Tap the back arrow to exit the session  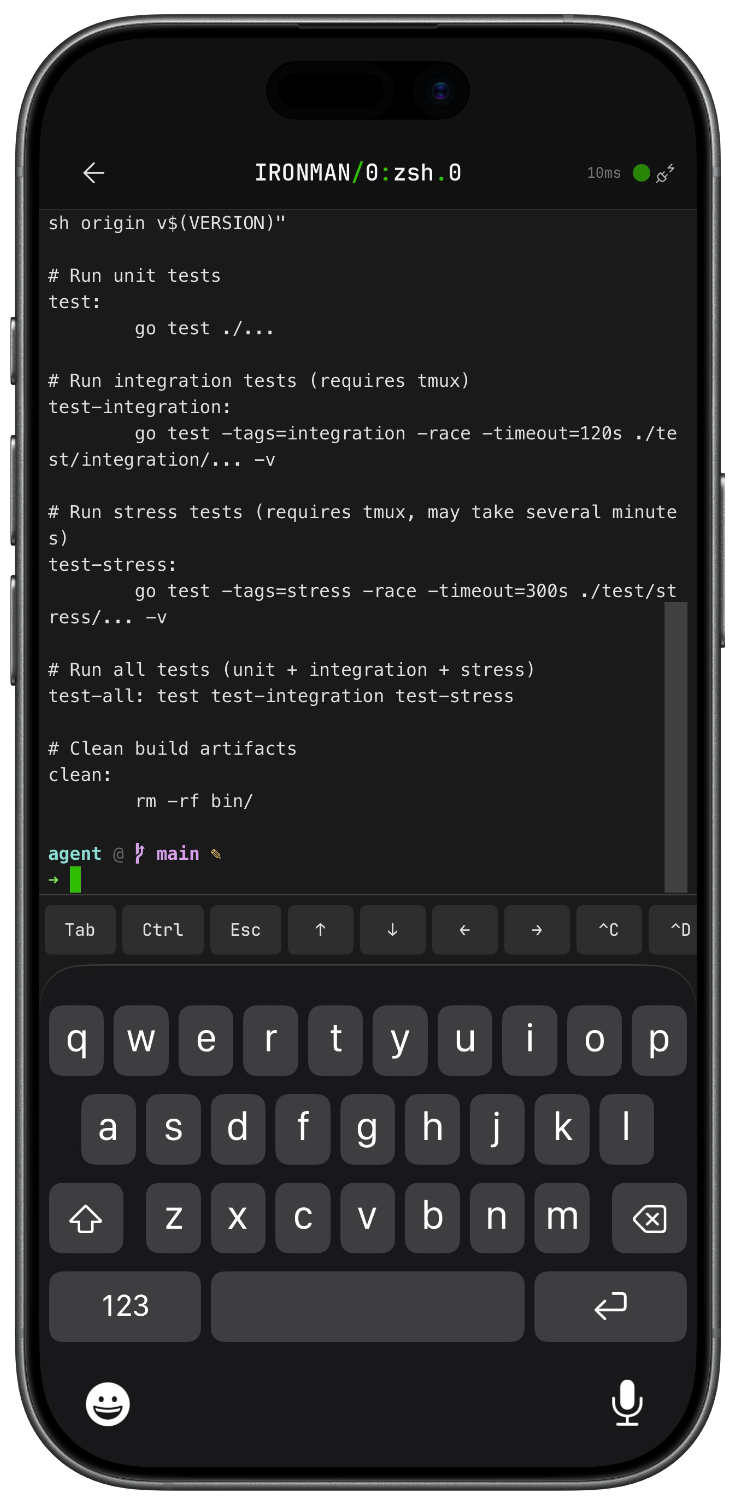tap(93, 172)
